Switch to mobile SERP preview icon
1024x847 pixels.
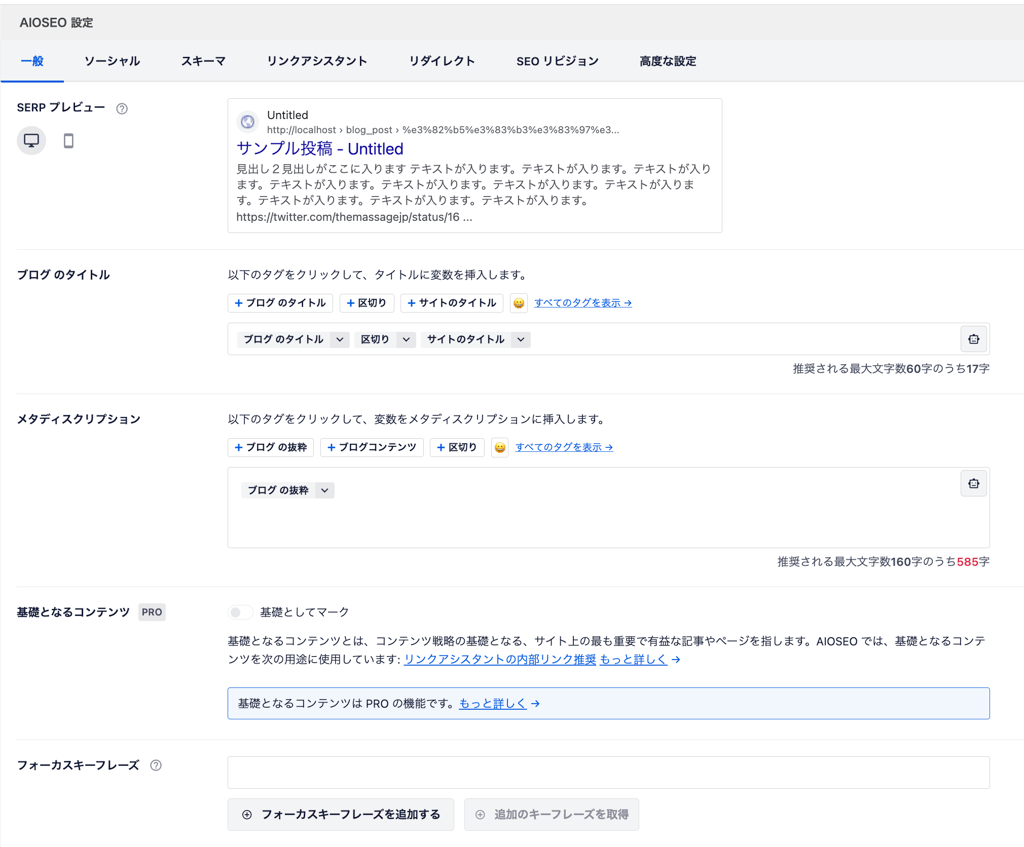[x=69, y=140]
